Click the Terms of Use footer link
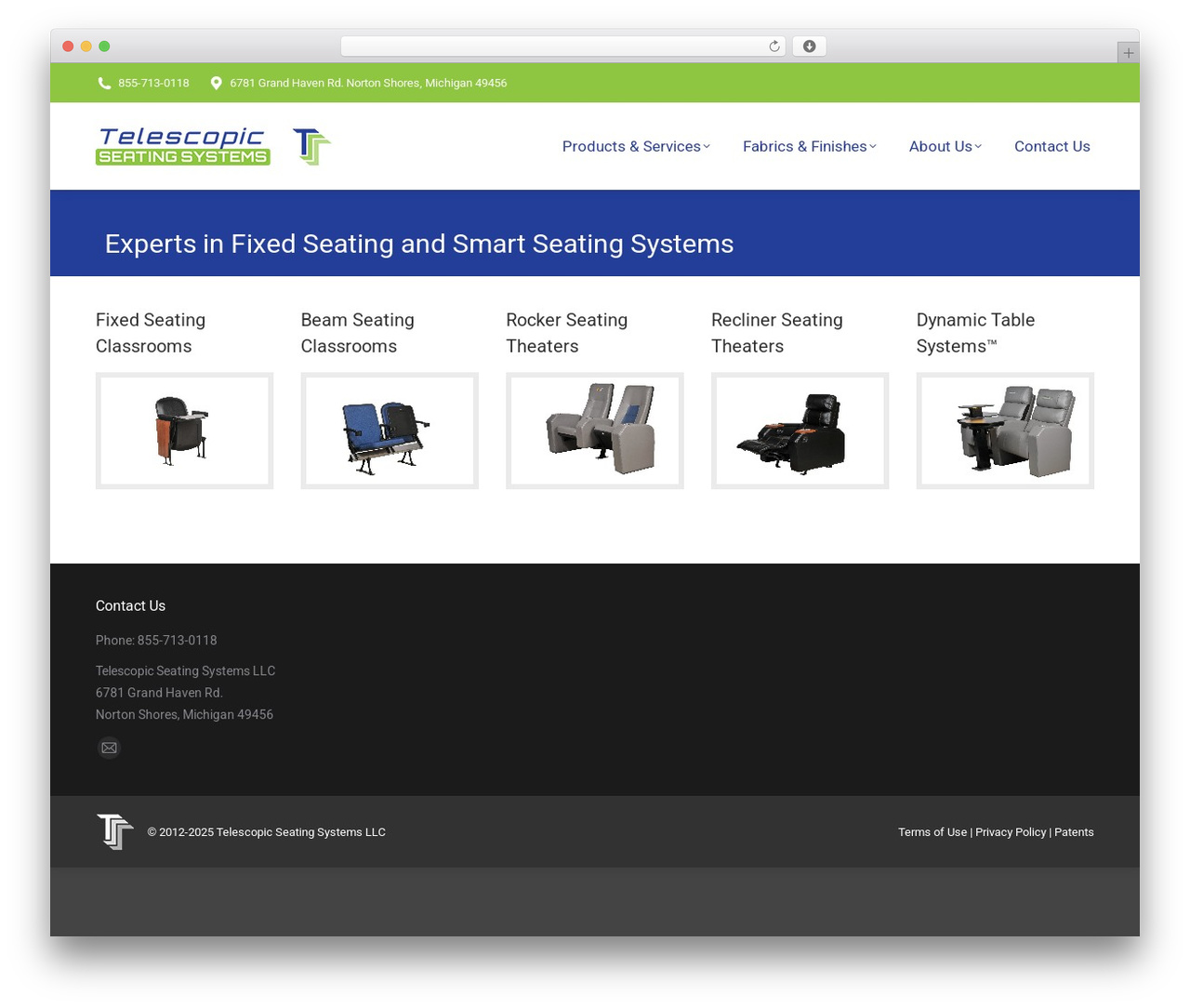Image resolution: width=1190 pixels, height=1008 pixels. tap(932, 832)
